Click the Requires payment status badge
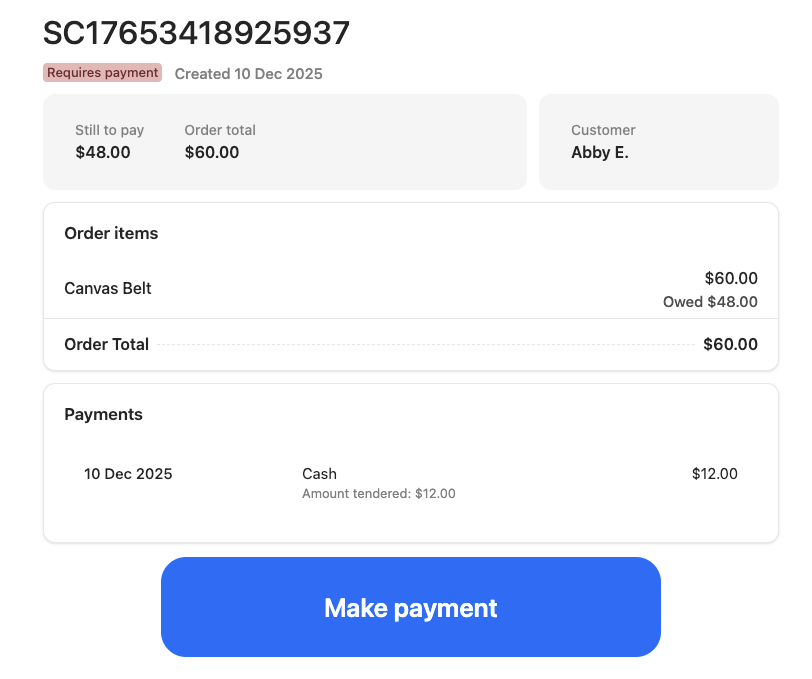The width and height of the screenshot is (812, 679). point(102,72)
